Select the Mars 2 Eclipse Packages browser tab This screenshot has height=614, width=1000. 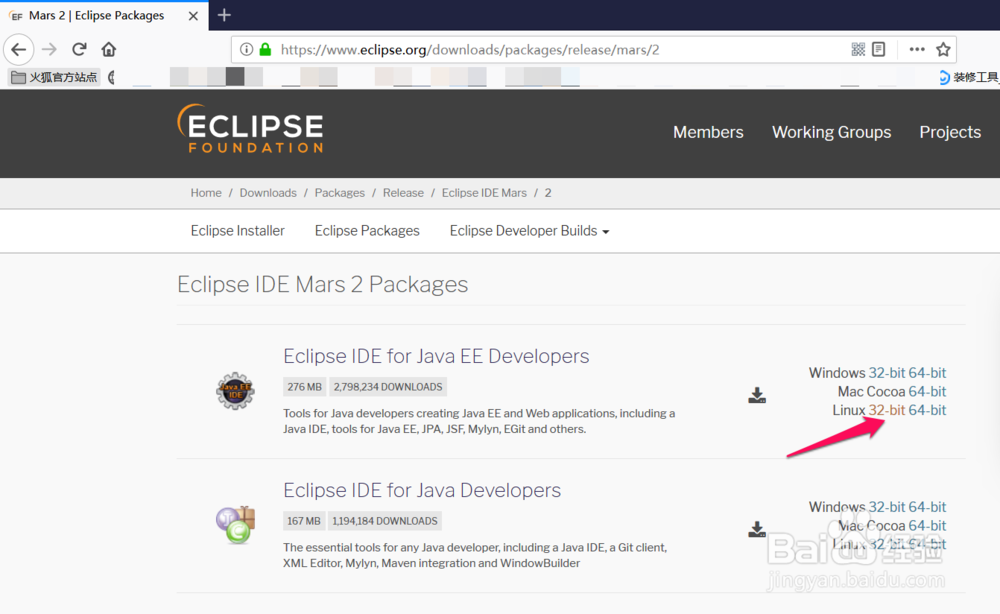100,15
